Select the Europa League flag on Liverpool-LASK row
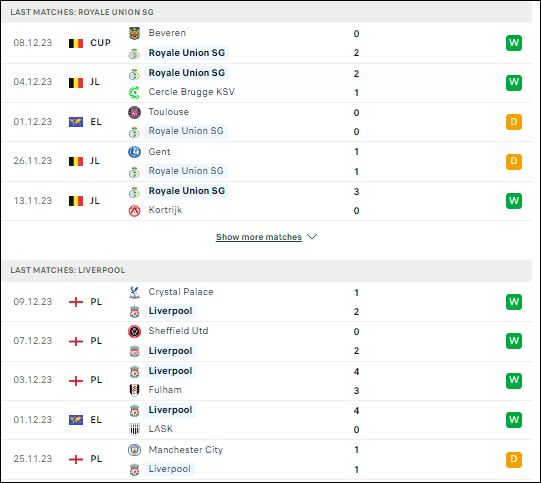541x483 pixels. (x=76, y=420)
